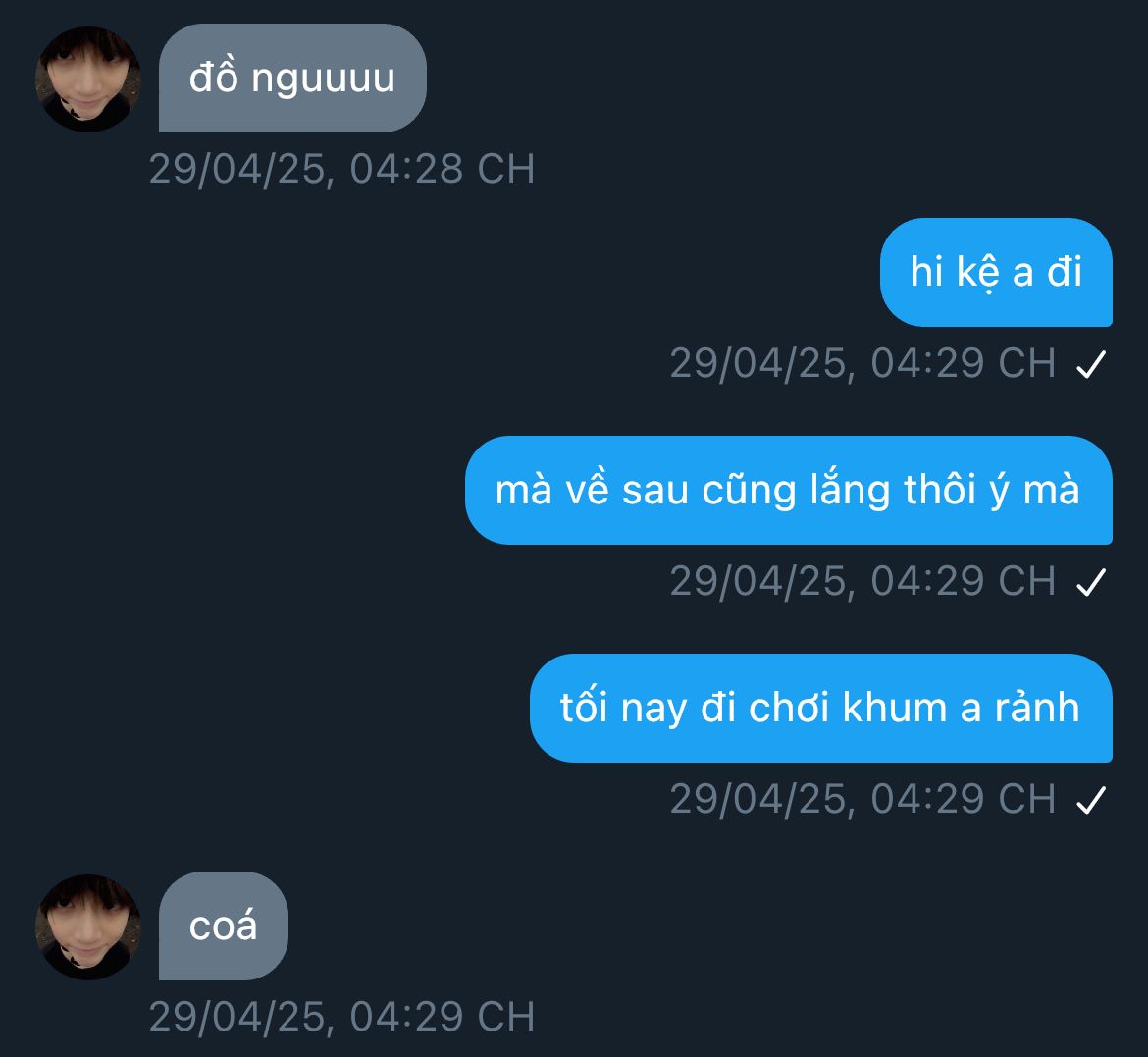Click the checkmark under "hi kệ a đi"

tap(1091, 364)
